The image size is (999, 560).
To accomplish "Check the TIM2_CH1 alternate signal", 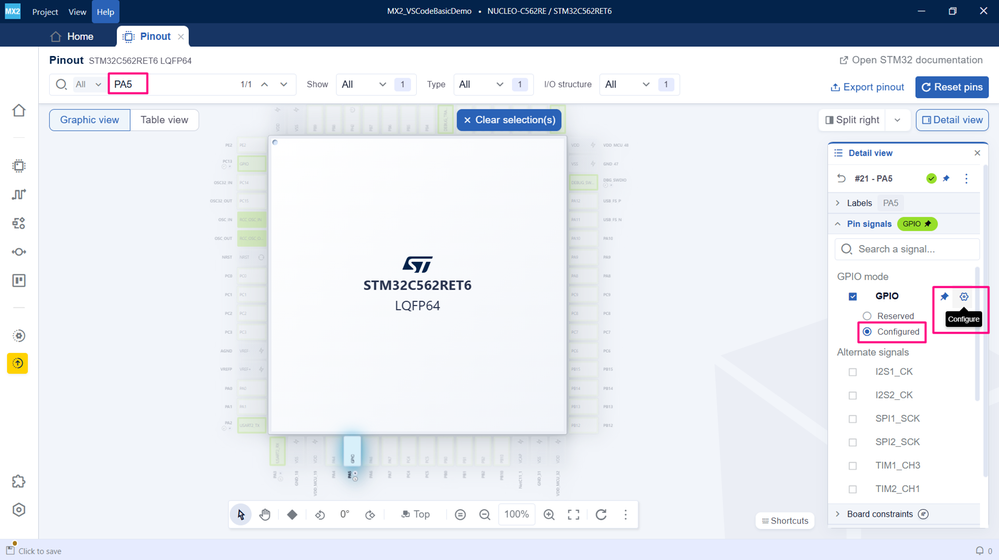I will click(853, 489).
